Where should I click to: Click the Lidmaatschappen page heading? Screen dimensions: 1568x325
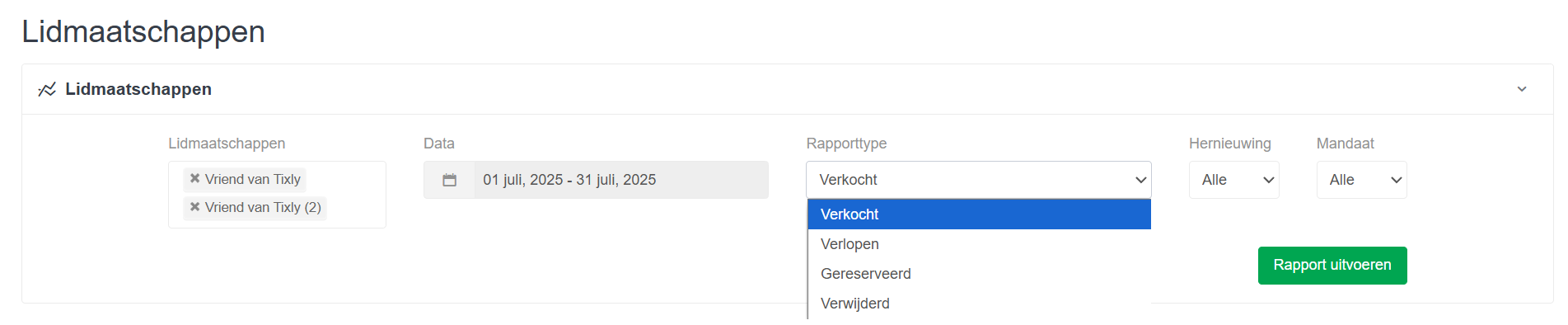pyautogui.click(x=143, y=32)
